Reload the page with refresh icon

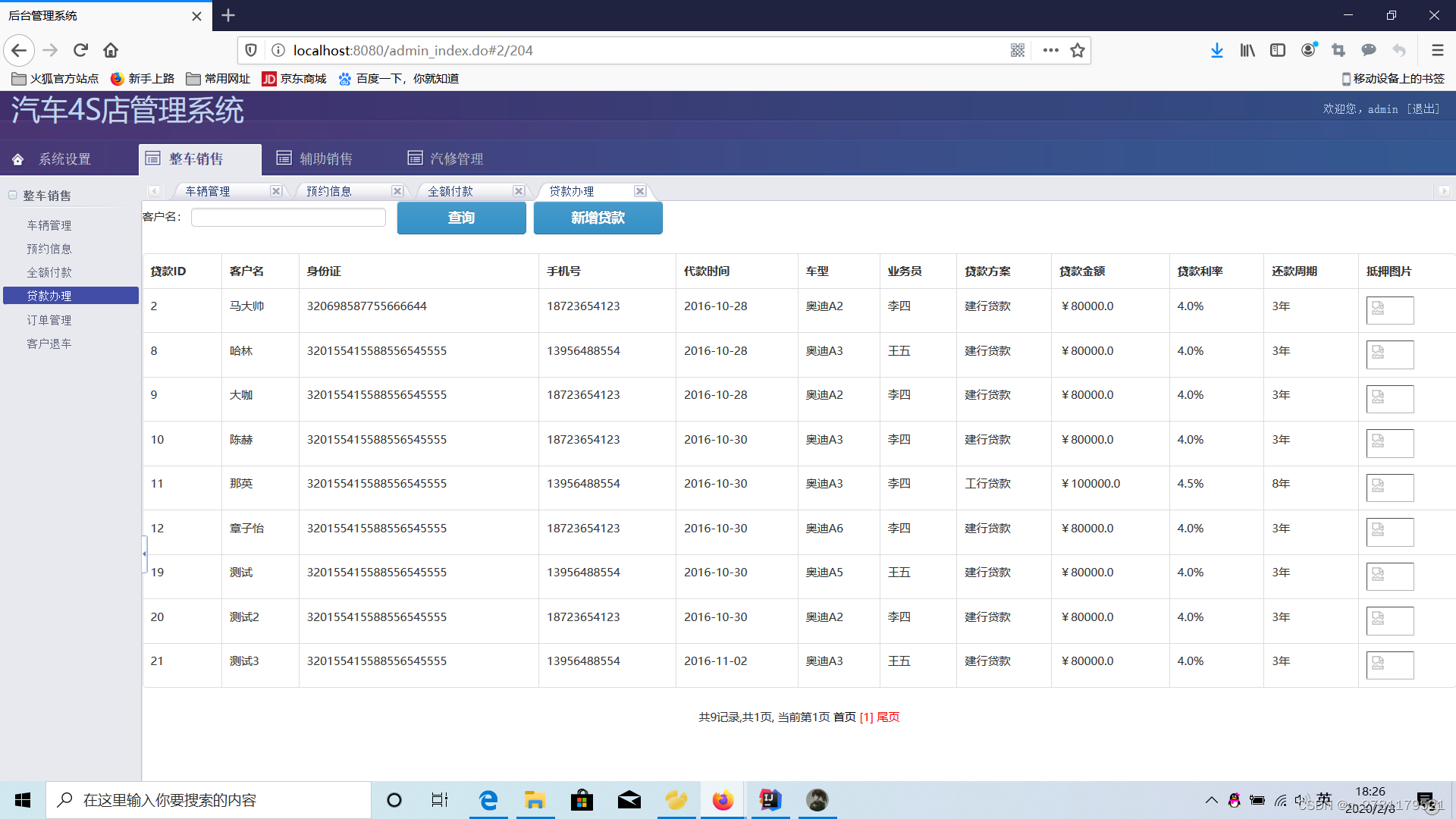(80, 50)
